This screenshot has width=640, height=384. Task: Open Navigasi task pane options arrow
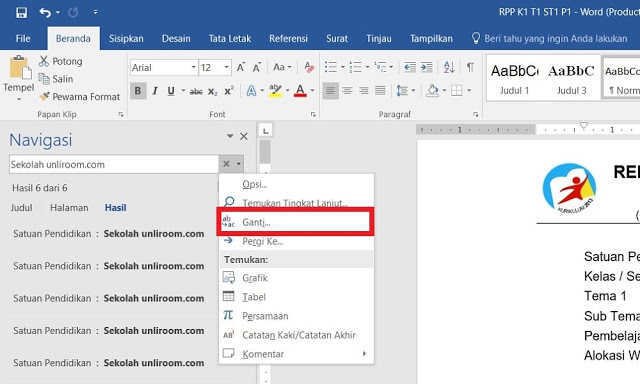point(230,136)
